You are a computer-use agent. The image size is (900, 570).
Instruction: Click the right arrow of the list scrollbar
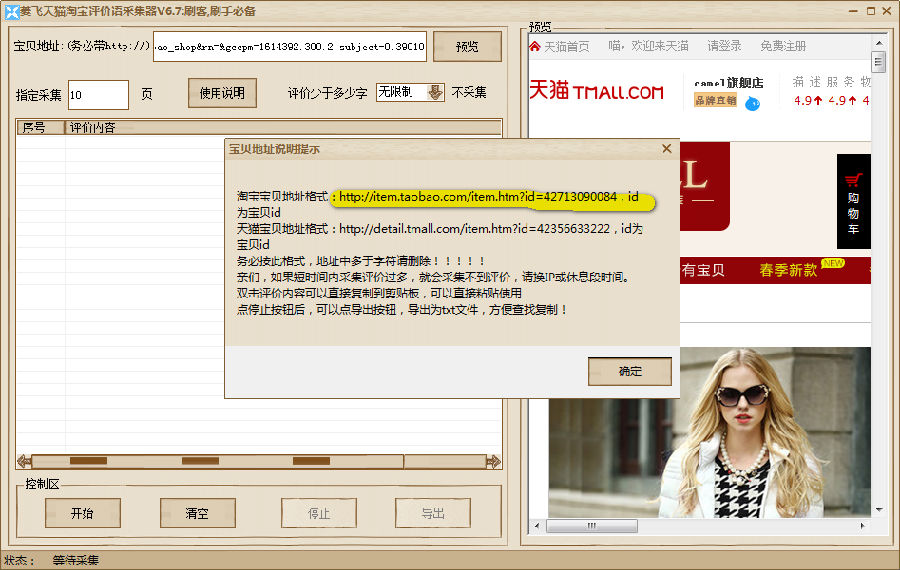493,461
